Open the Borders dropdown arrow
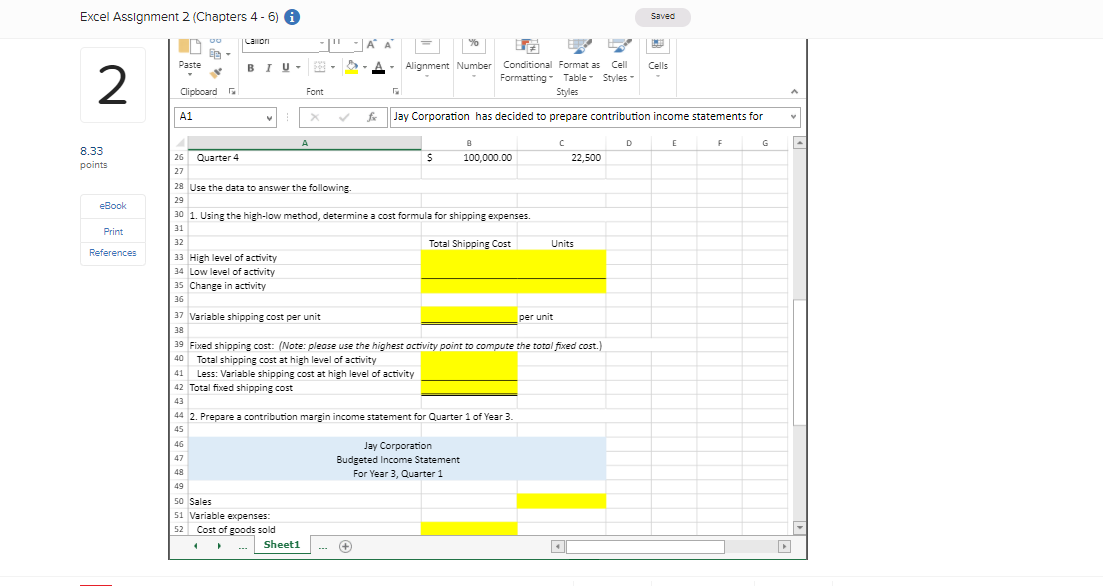This screenshot has height=586, width=1103. [x=332, y=65]
